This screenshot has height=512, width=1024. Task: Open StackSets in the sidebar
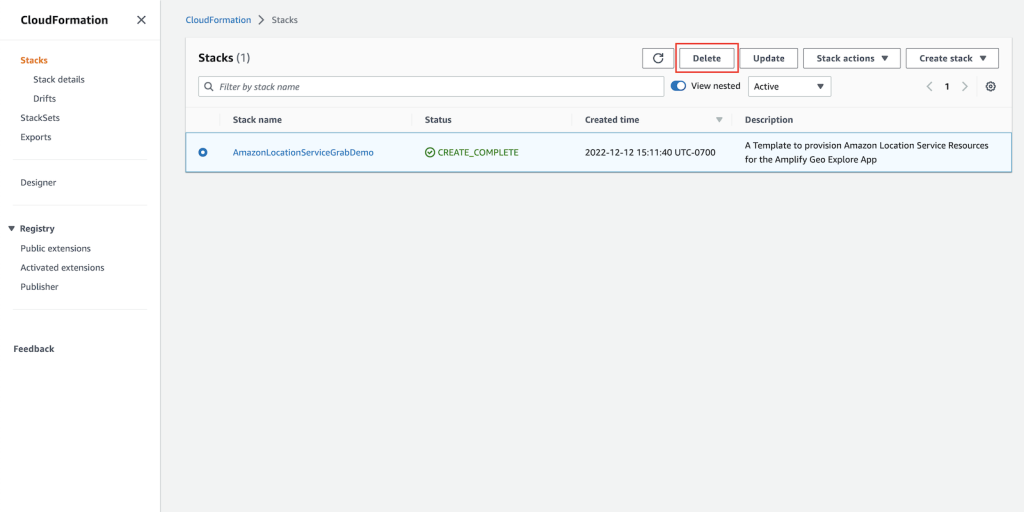[x=40, y=118]
